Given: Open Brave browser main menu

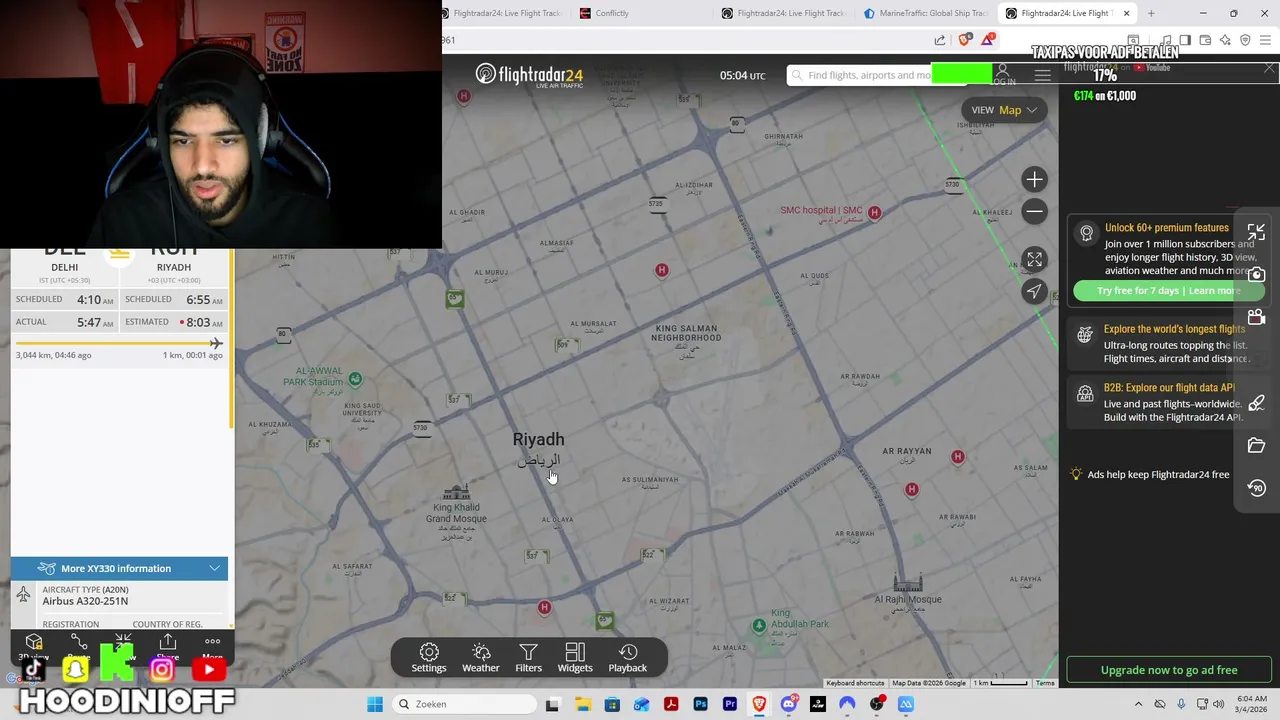Looking at the screenshot, I should pos(1266,40).
